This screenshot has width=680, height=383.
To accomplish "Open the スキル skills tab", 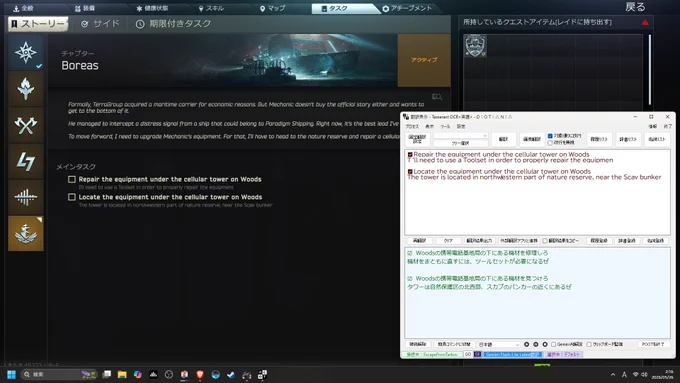I will (x=211, y=9).
